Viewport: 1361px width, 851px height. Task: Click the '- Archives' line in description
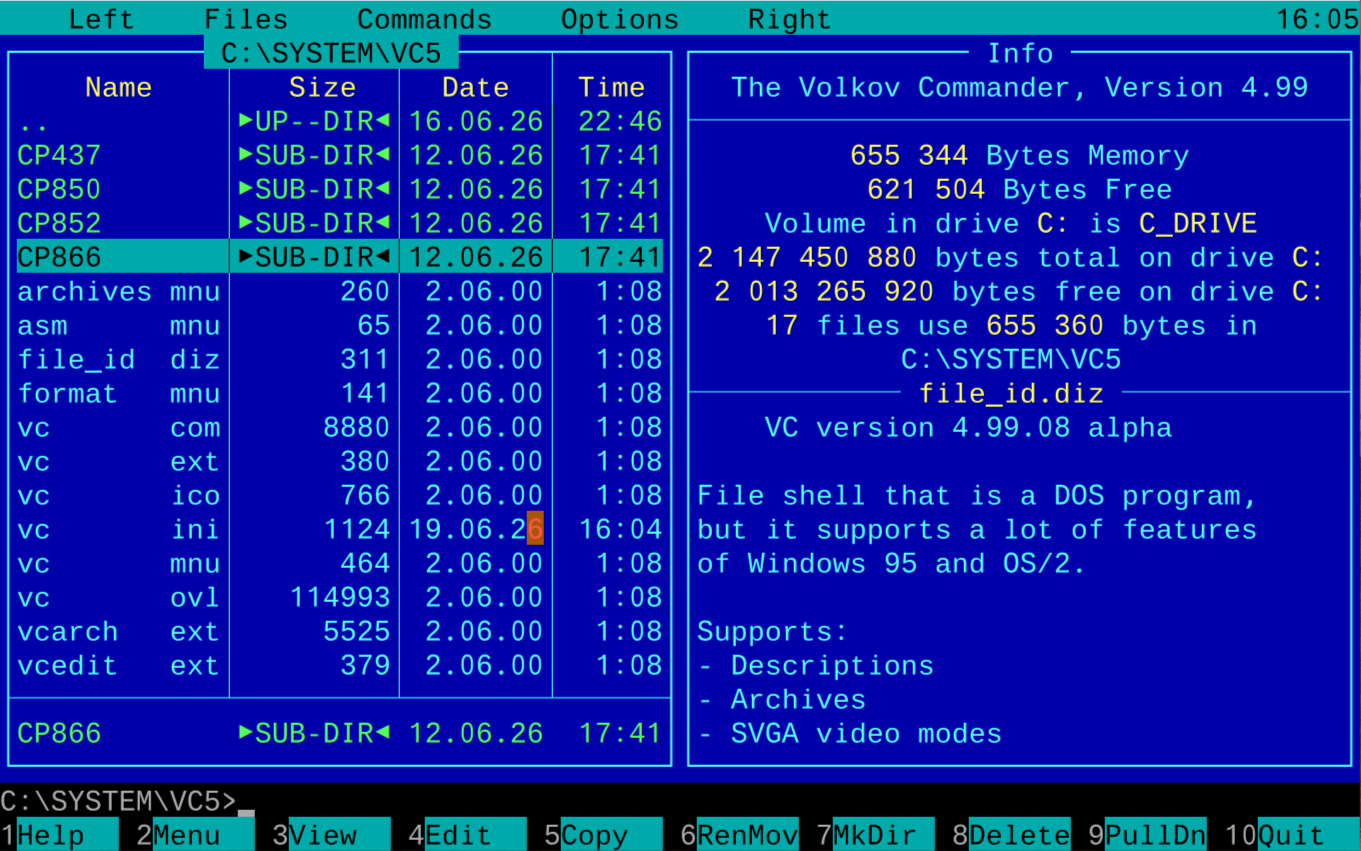781,700
